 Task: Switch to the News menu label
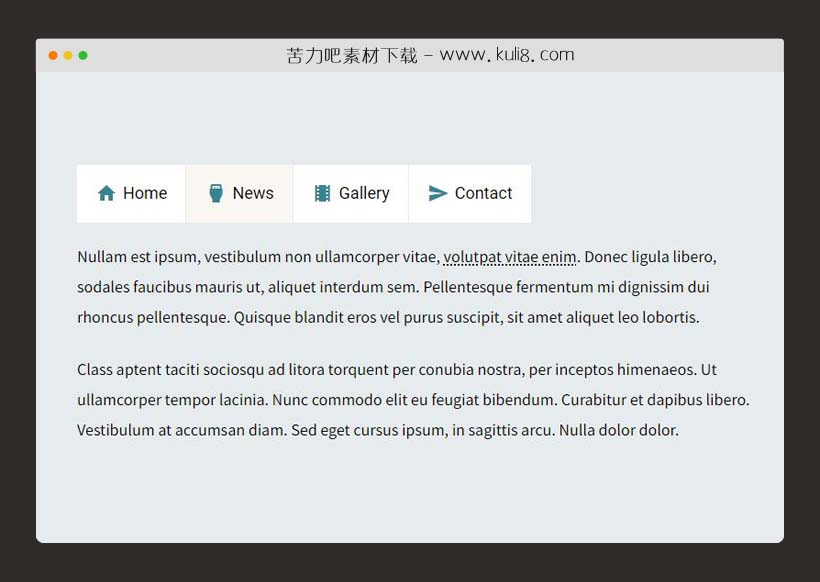click(253, 193)
